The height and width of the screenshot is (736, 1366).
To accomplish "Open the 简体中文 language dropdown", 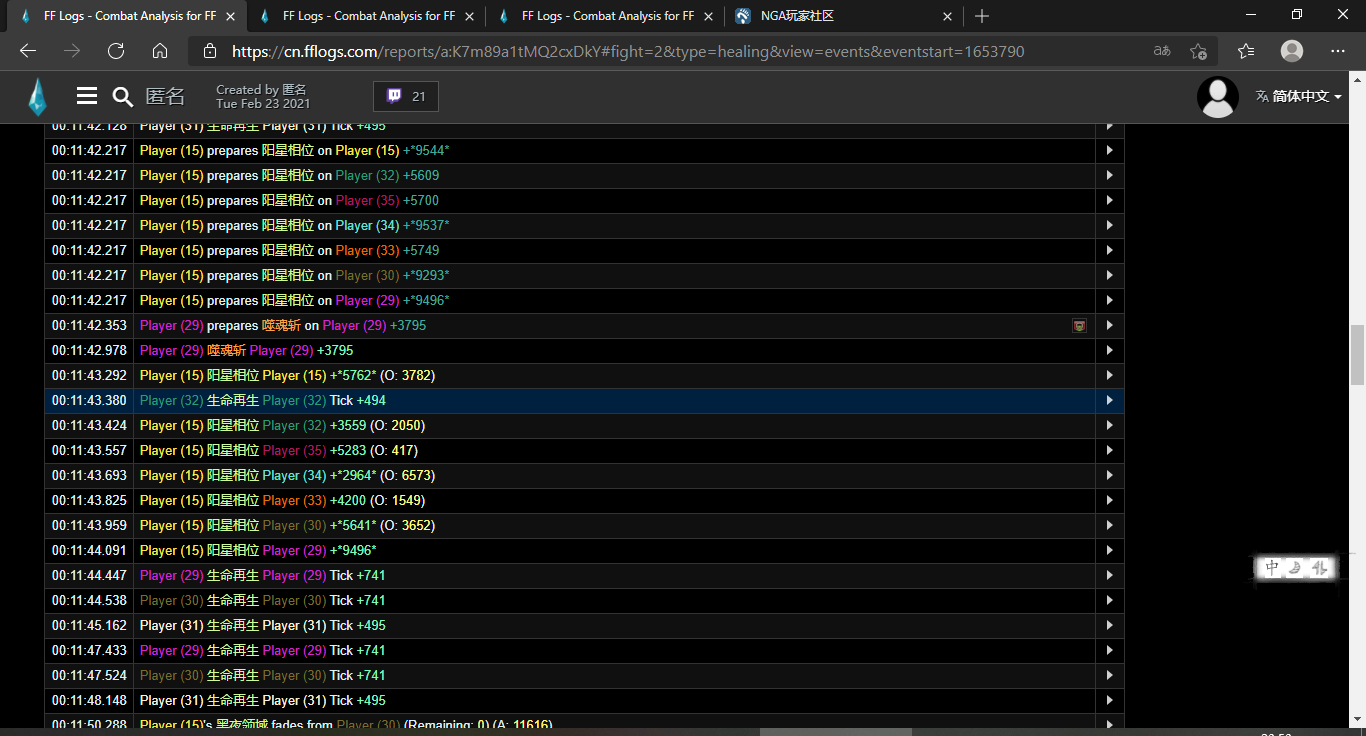I will coord(1298,96).
